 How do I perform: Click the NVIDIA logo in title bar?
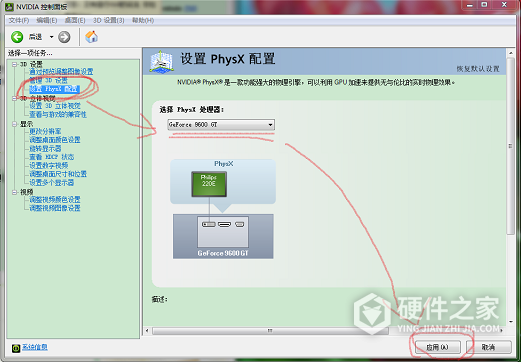[10, 7]
